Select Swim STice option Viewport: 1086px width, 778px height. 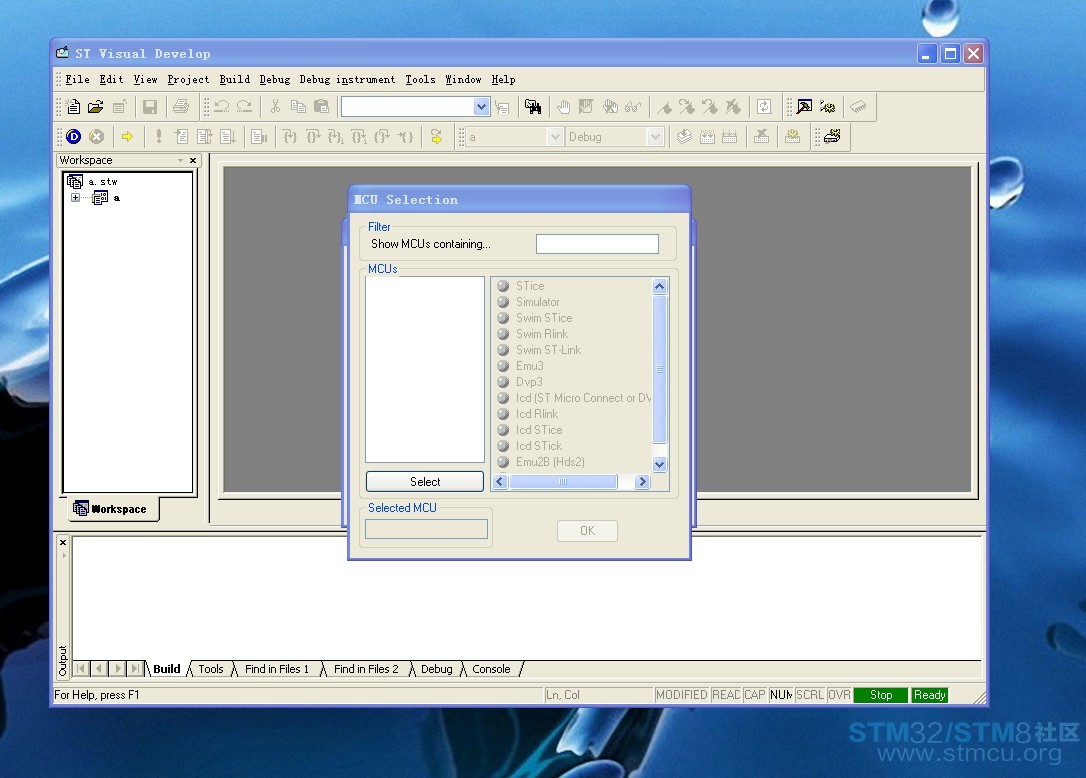click(x=544, y=318)
